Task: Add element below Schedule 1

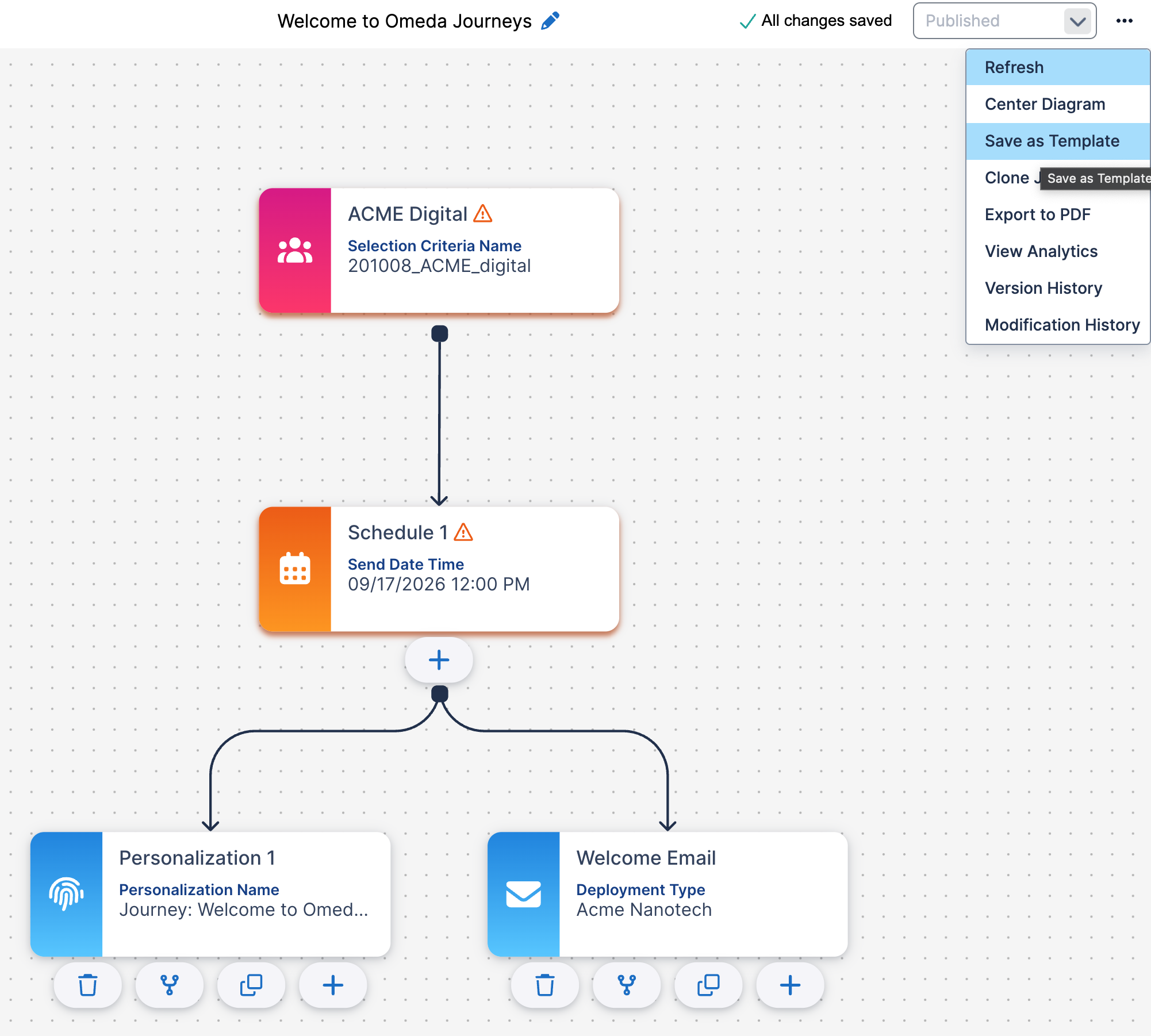Action: 439,660
